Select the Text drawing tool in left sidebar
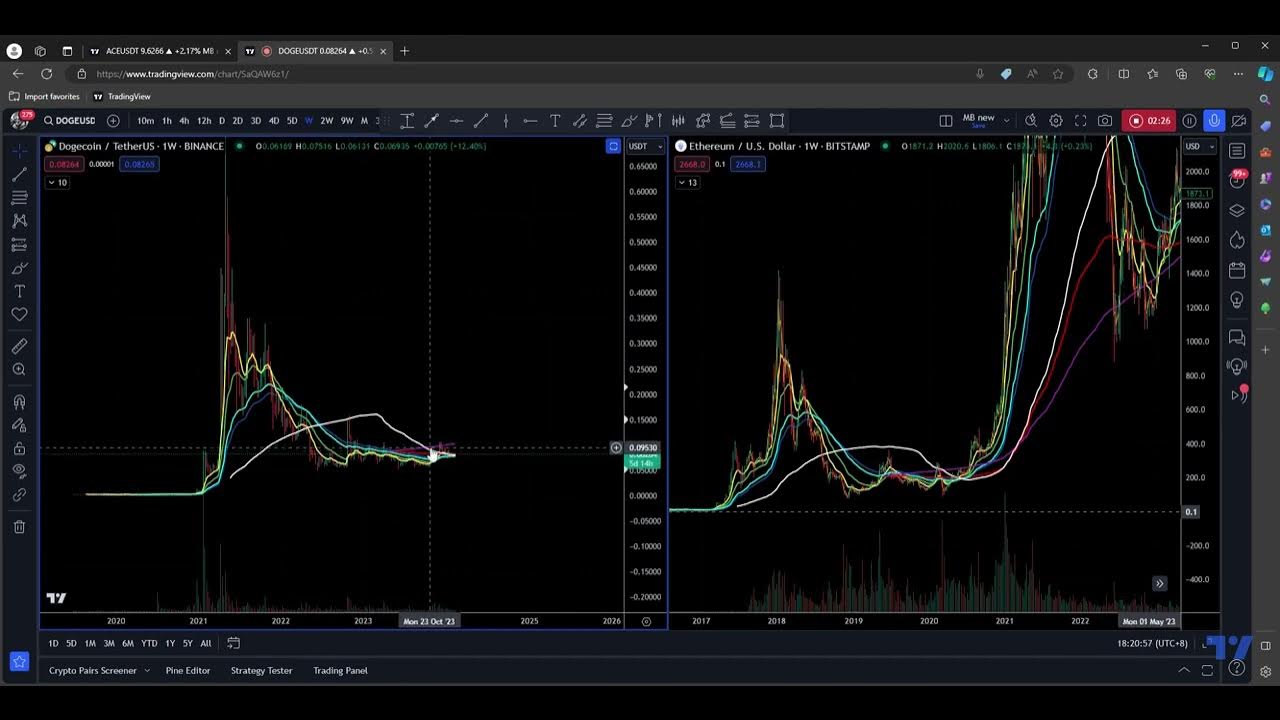 click(x=19, y=291)
